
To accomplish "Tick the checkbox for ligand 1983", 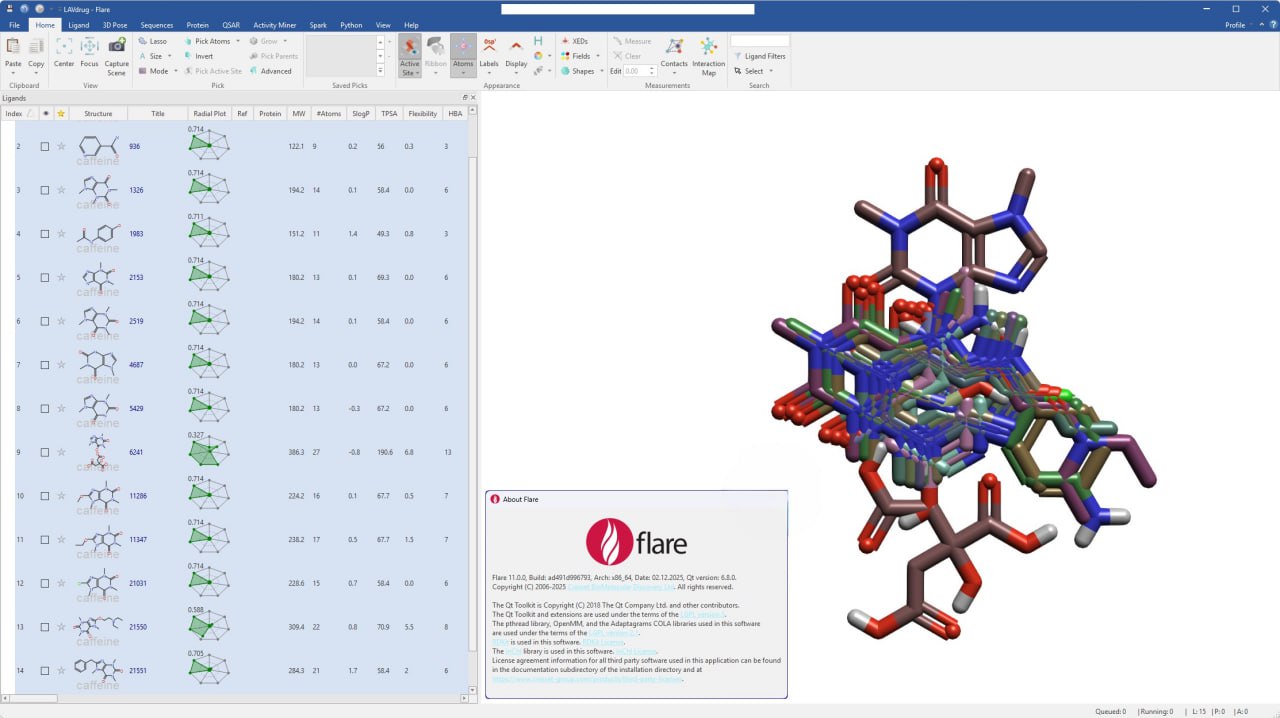I will tap(45, 234).
